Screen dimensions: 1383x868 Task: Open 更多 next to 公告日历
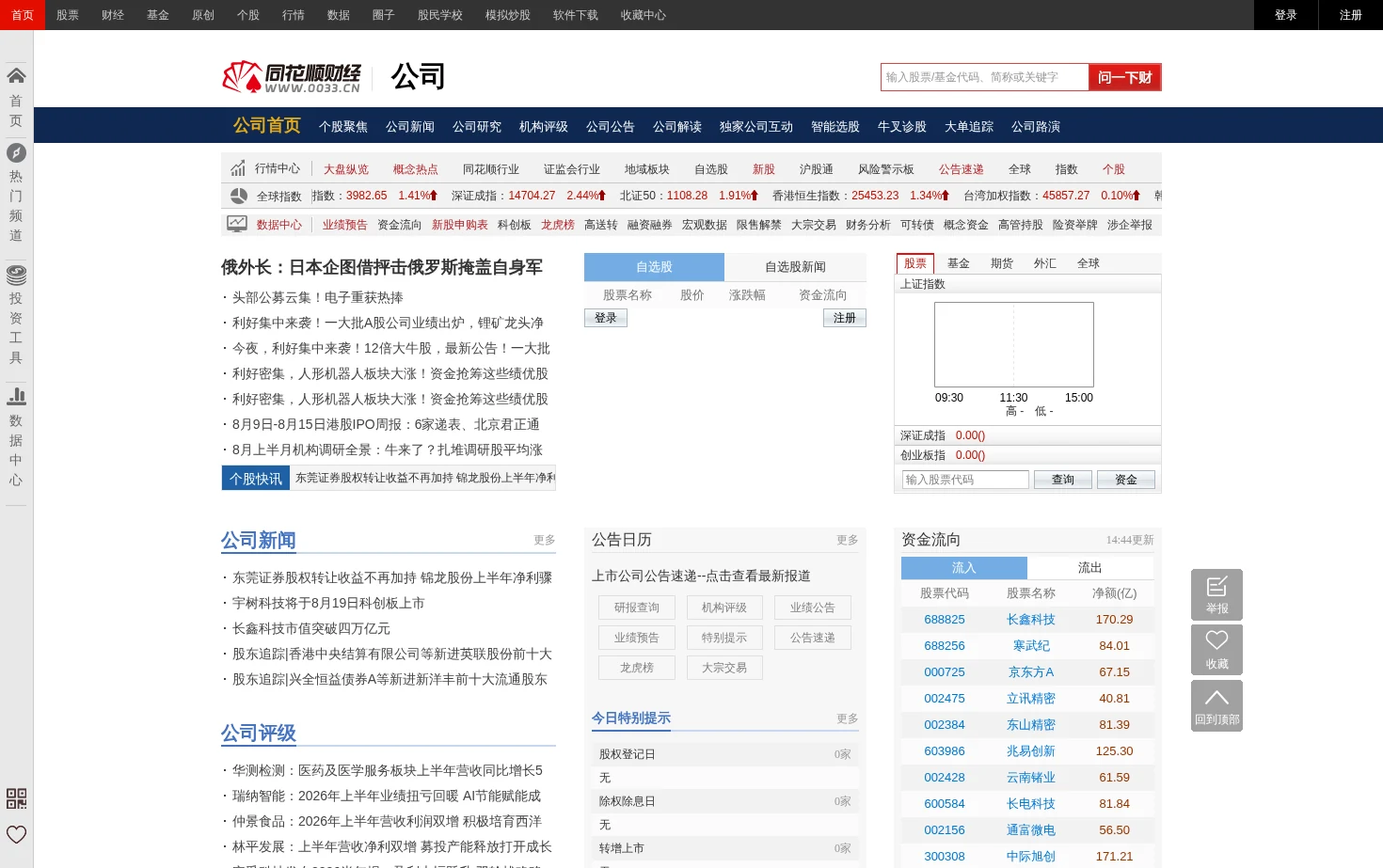(x=848, y=540)
